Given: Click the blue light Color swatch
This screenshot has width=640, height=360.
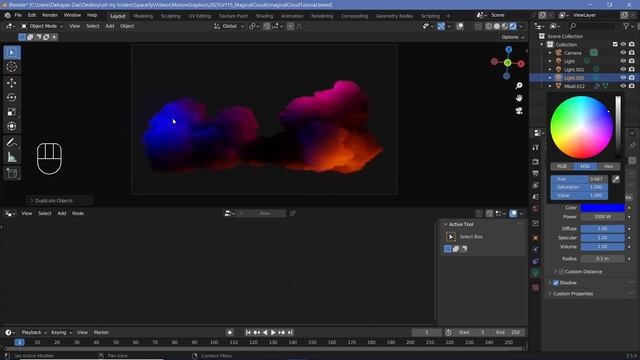Looking at the screenshot, I should coord(602,208).
